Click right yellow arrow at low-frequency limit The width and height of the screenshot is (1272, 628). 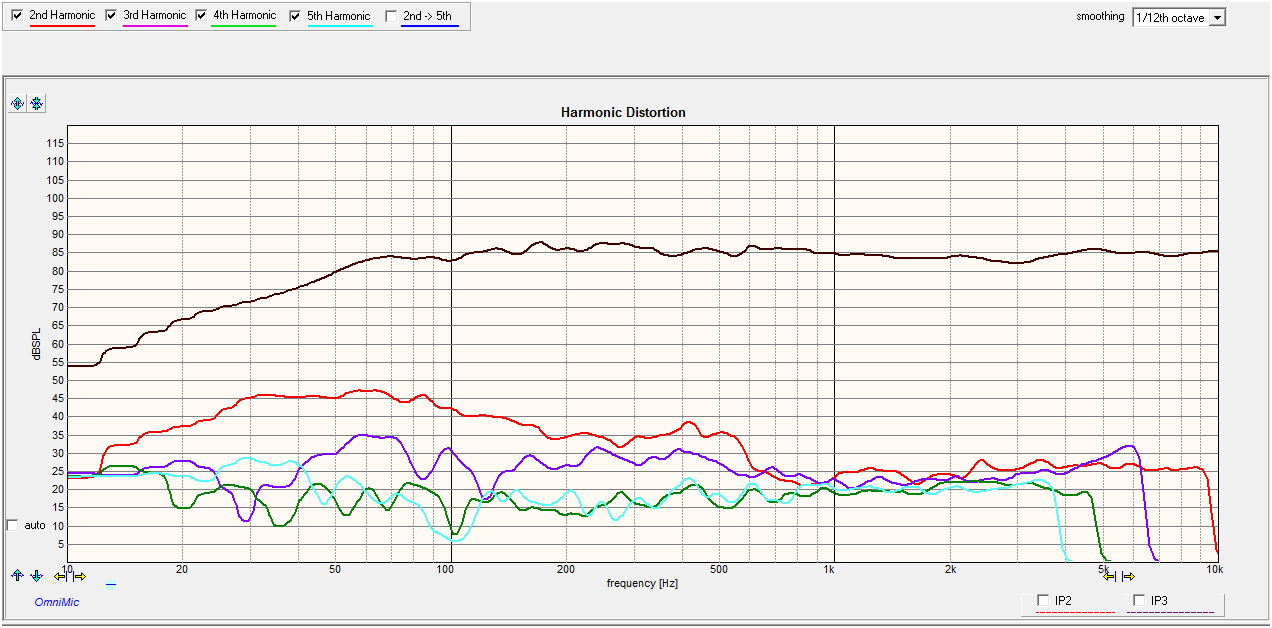click(x=80, y=576)
